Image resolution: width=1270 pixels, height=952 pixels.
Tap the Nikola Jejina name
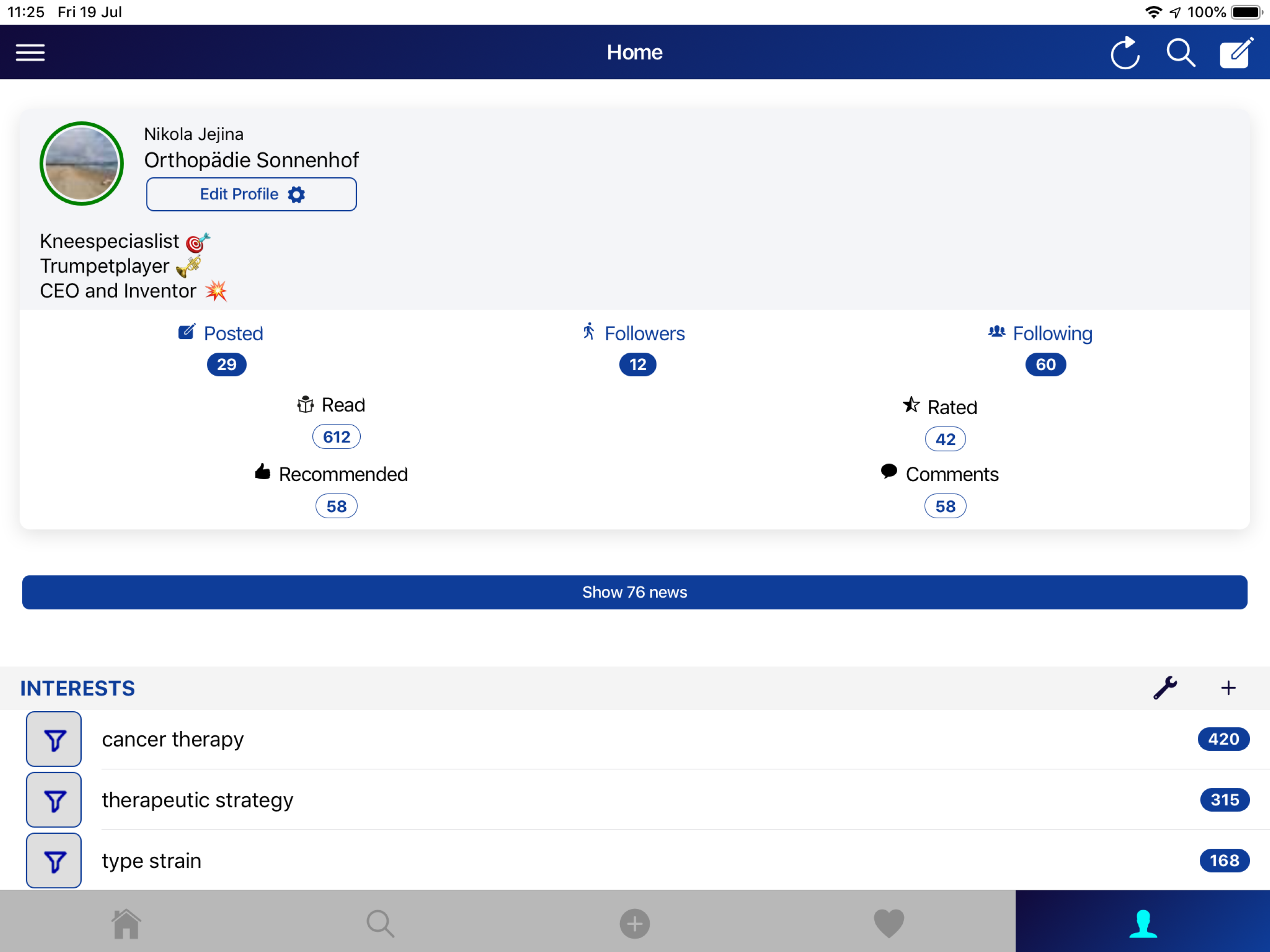194,134
